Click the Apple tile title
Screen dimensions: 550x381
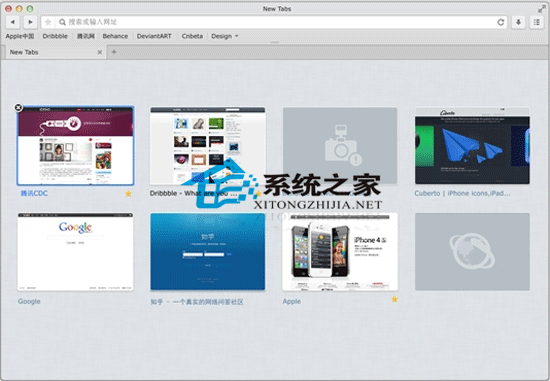pos(292,301)
